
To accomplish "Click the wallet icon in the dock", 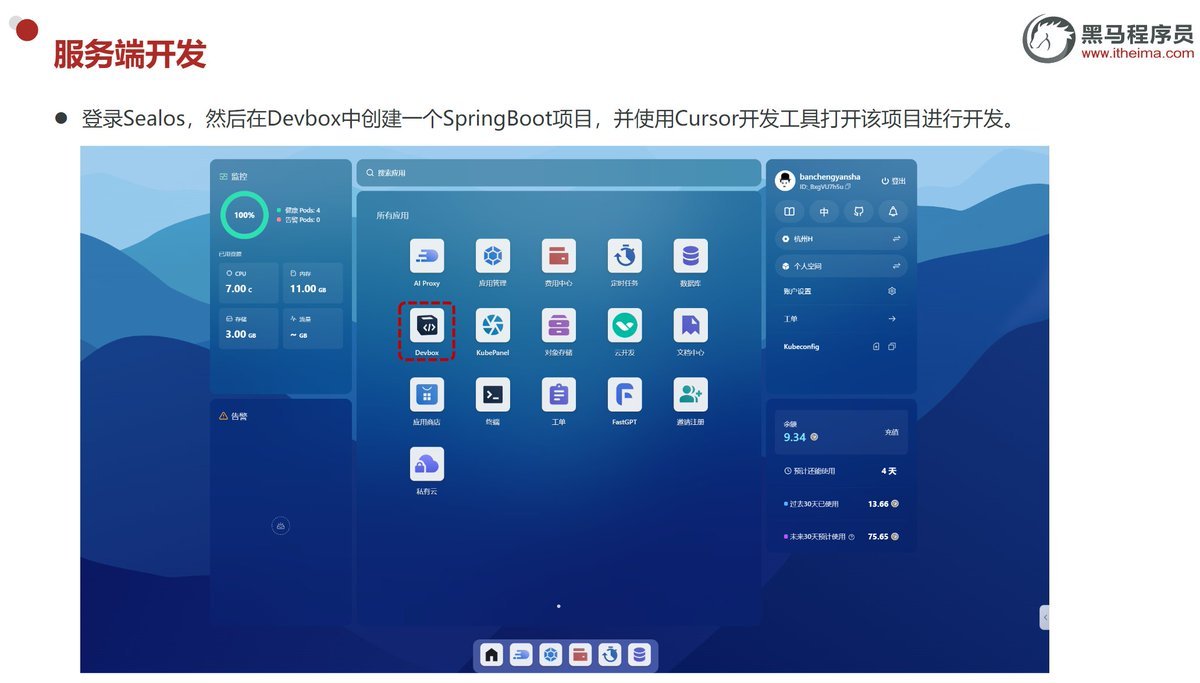I will coord(580,655).
